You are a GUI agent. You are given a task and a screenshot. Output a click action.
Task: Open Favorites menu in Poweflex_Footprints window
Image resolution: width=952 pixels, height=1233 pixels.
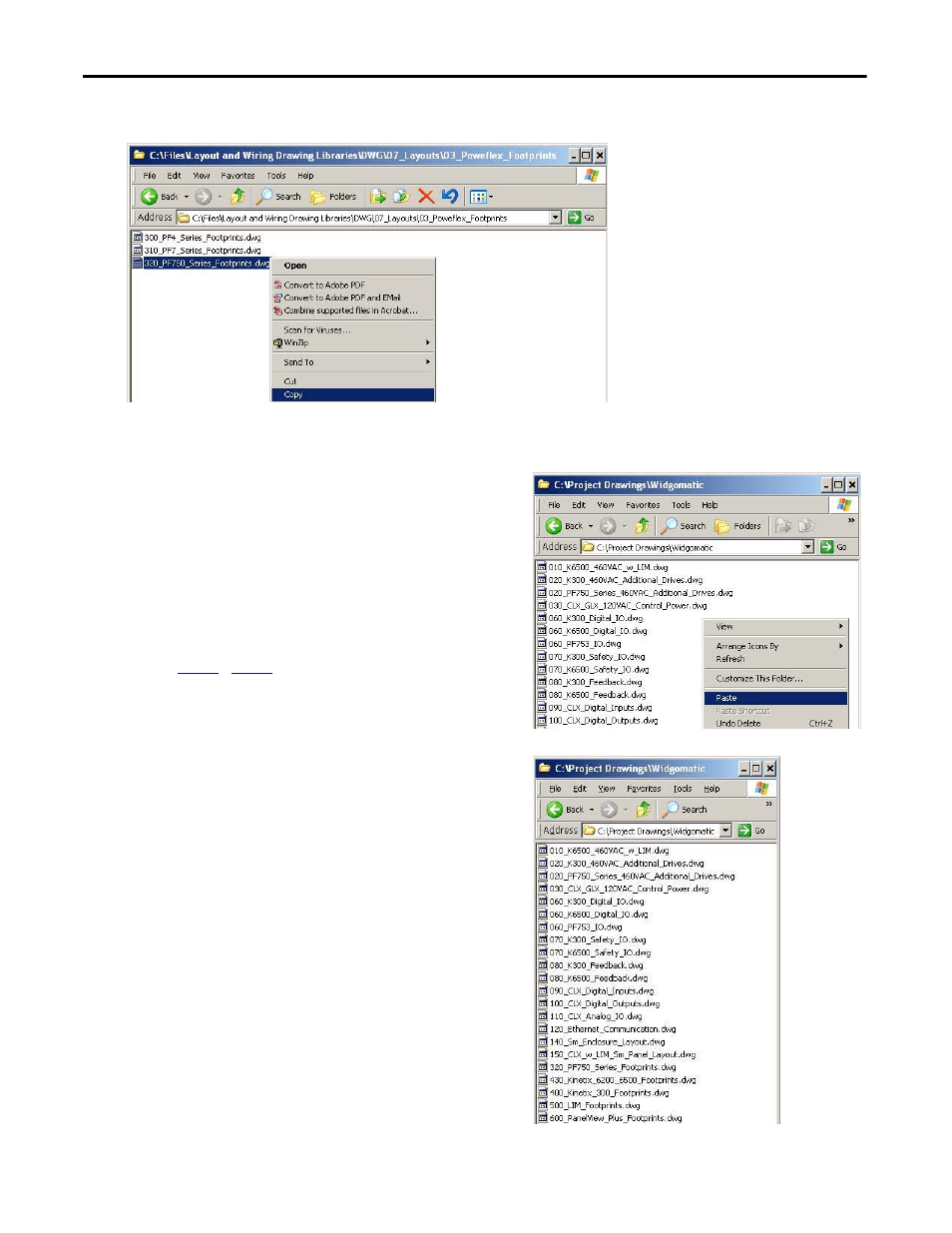(x=238, y=176)
